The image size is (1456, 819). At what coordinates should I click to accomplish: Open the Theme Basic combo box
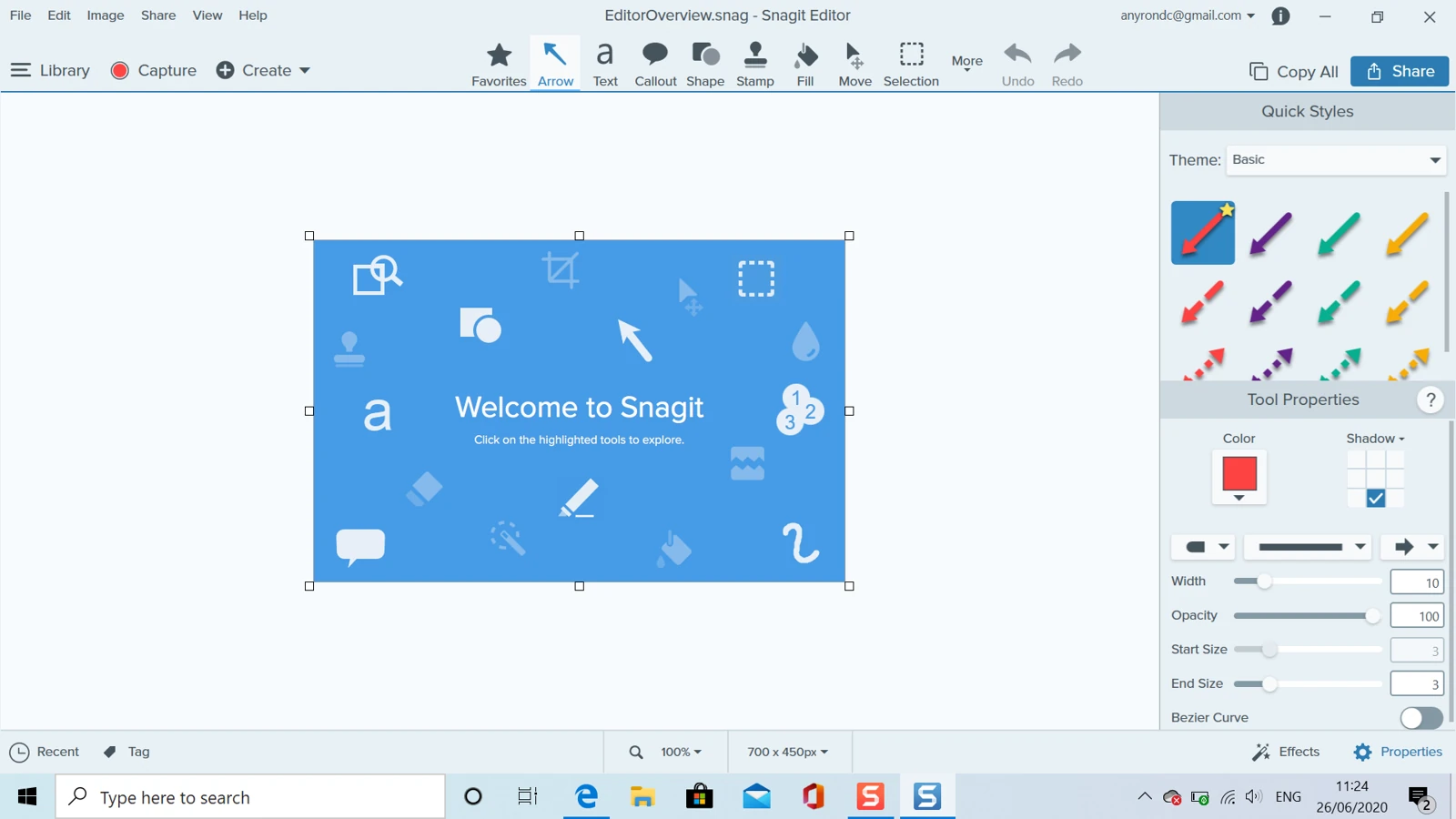1336,160
